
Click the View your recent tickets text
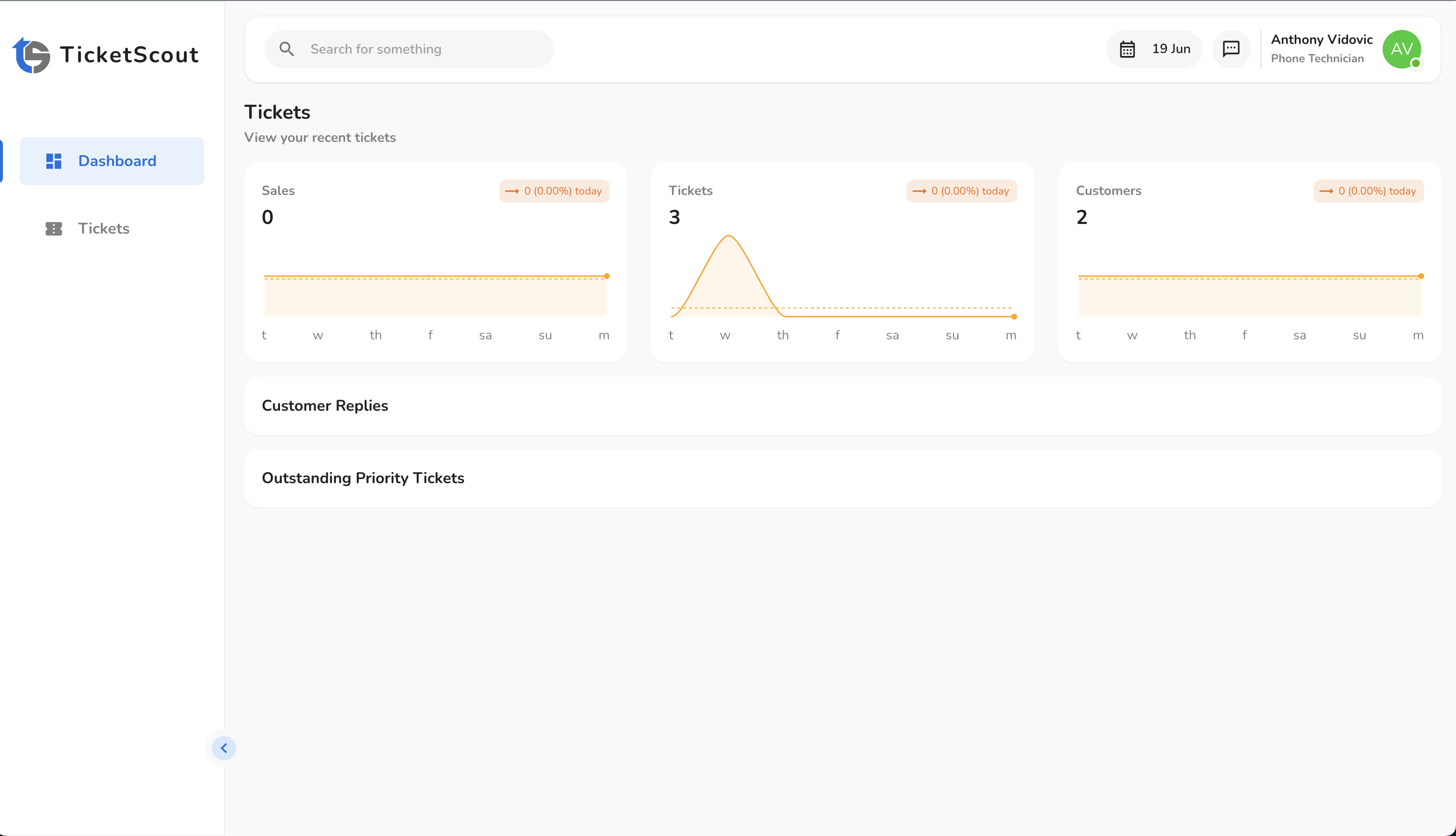(321, 137)
